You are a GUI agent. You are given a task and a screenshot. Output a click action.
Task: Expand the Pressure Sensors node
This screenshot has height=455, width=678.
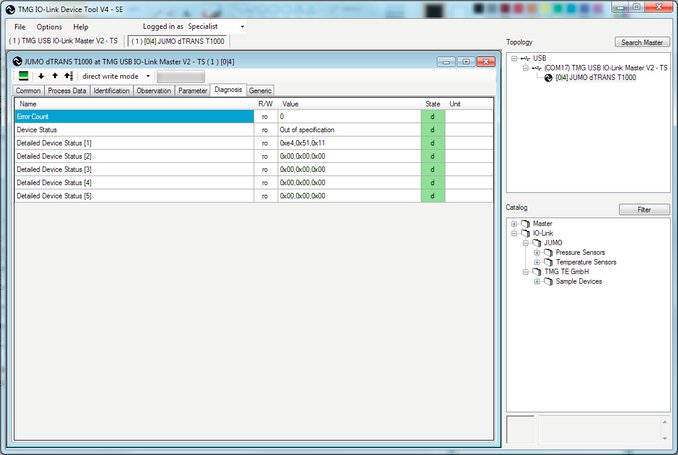click(x=537, y=253)
